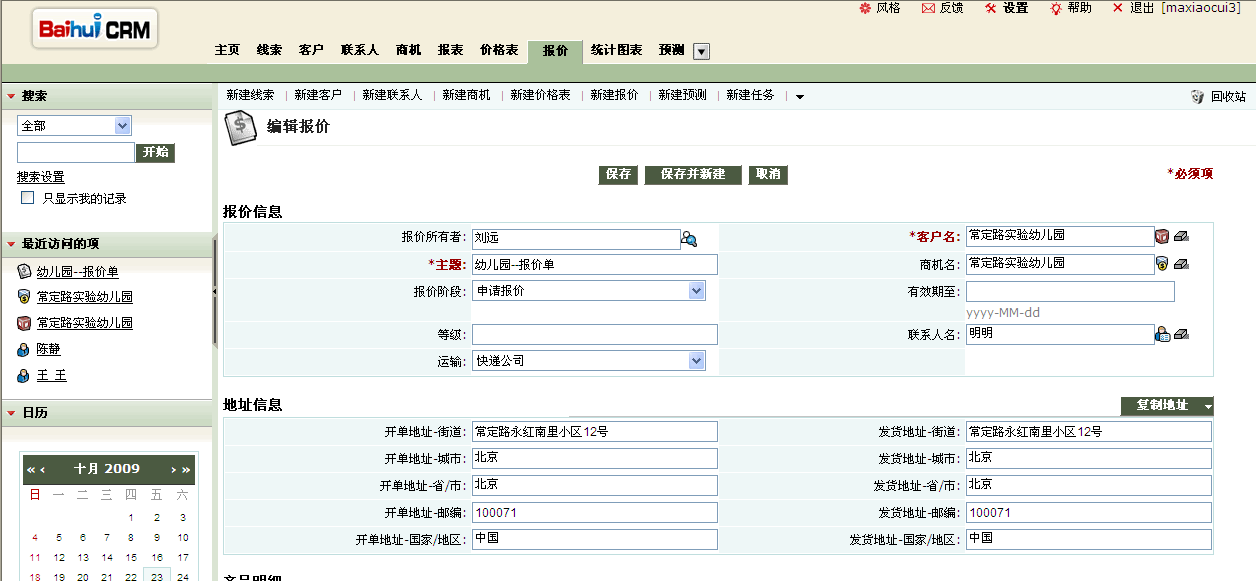This screenshot has height=581, width=1256.
Task: Open the 回收站 recycle bin icon
Action: tap(1197, 96)
